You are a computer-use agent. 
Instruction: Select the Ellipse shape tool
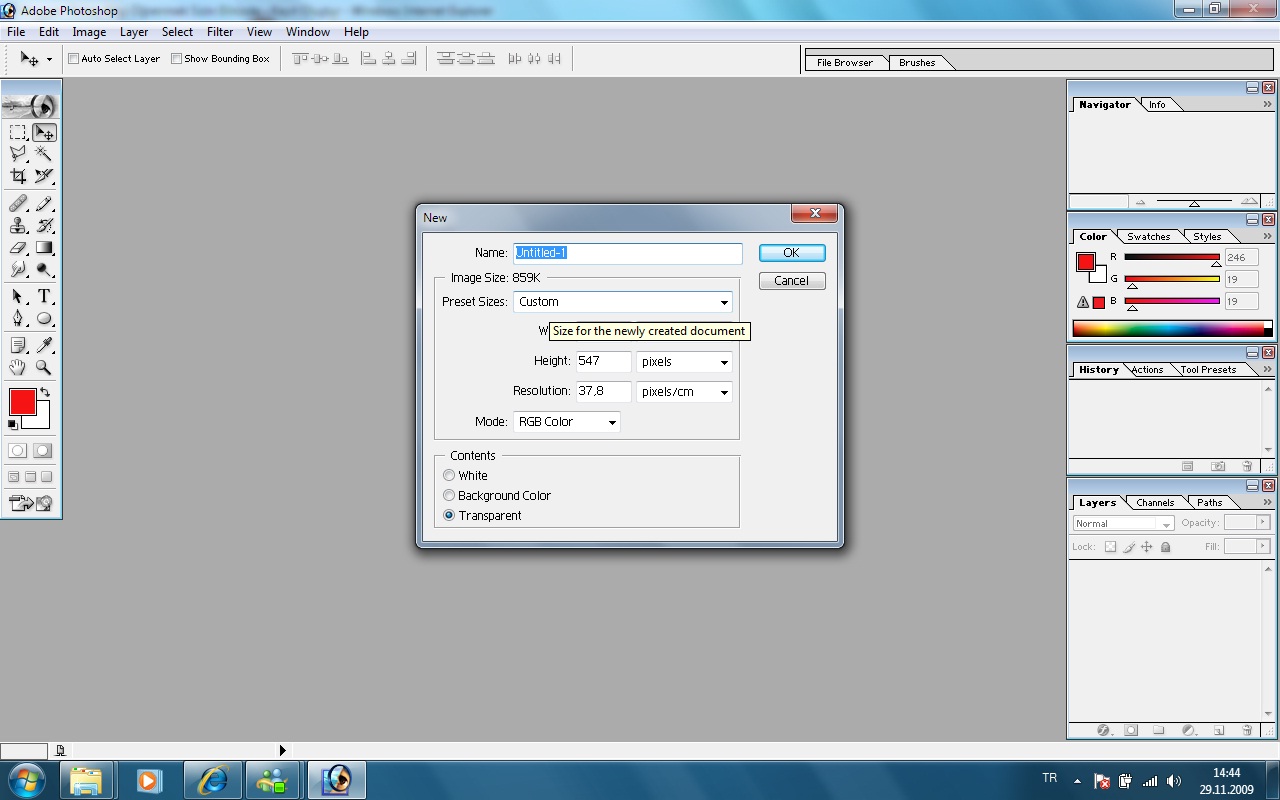tap(44, 318)
